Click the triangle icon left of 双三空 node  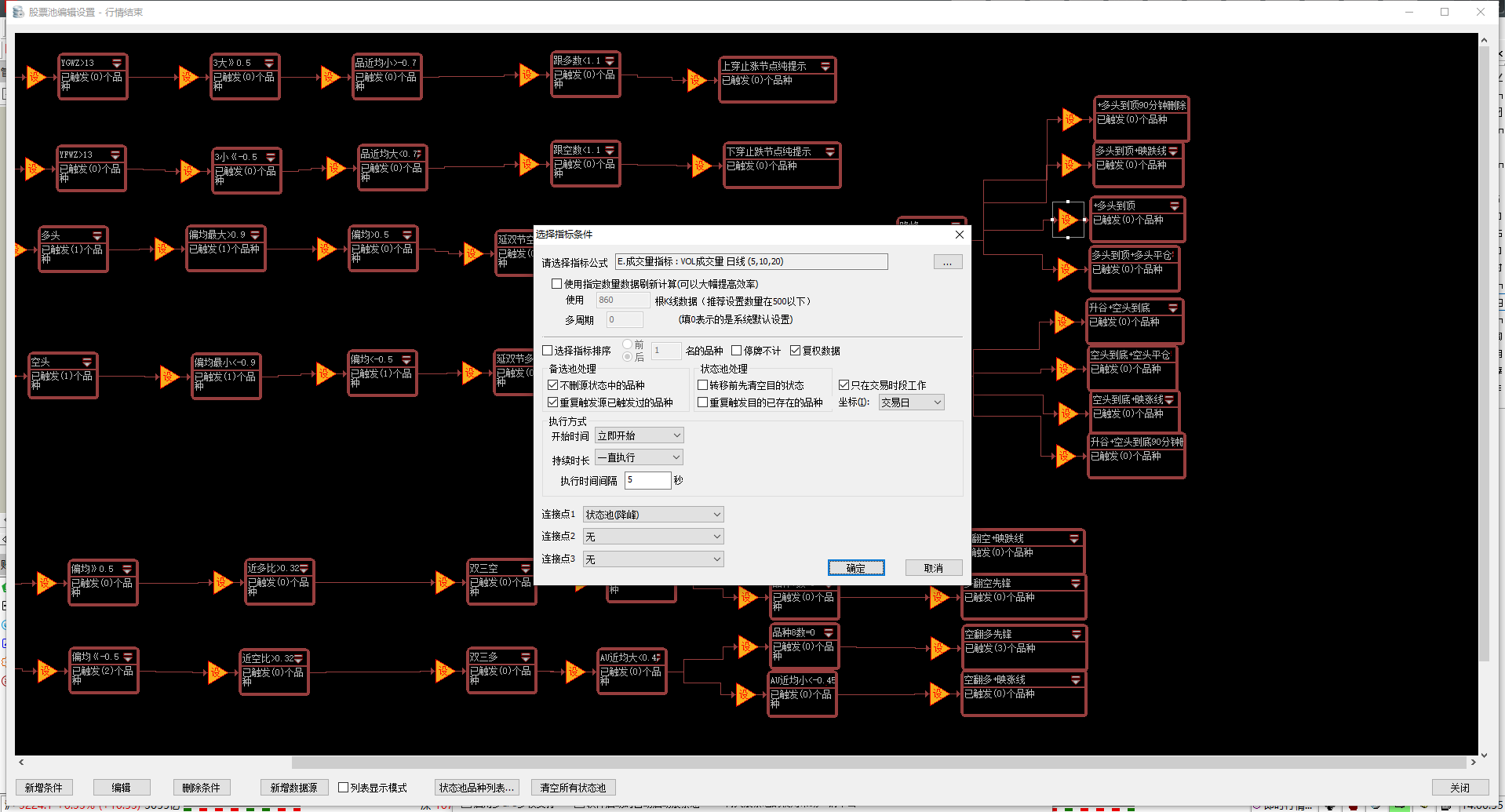click(x=443, y=582)
